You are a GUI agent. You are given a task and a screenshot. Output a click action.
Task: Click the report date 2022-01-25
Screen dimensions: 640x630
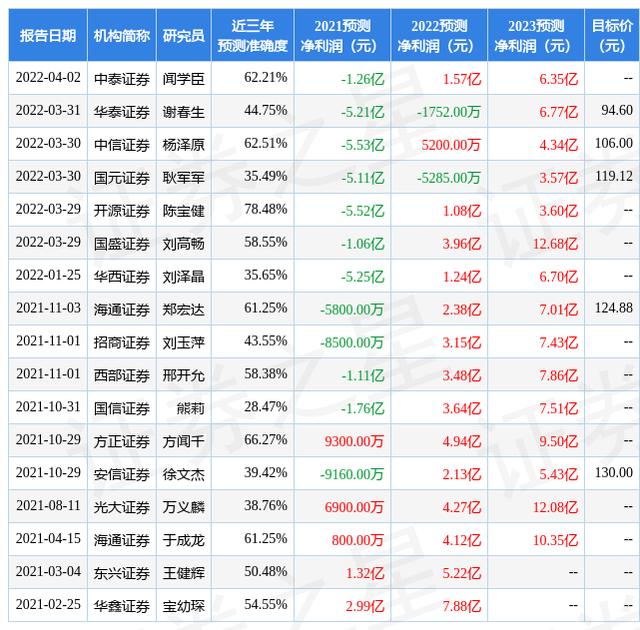tap(48, 275)
